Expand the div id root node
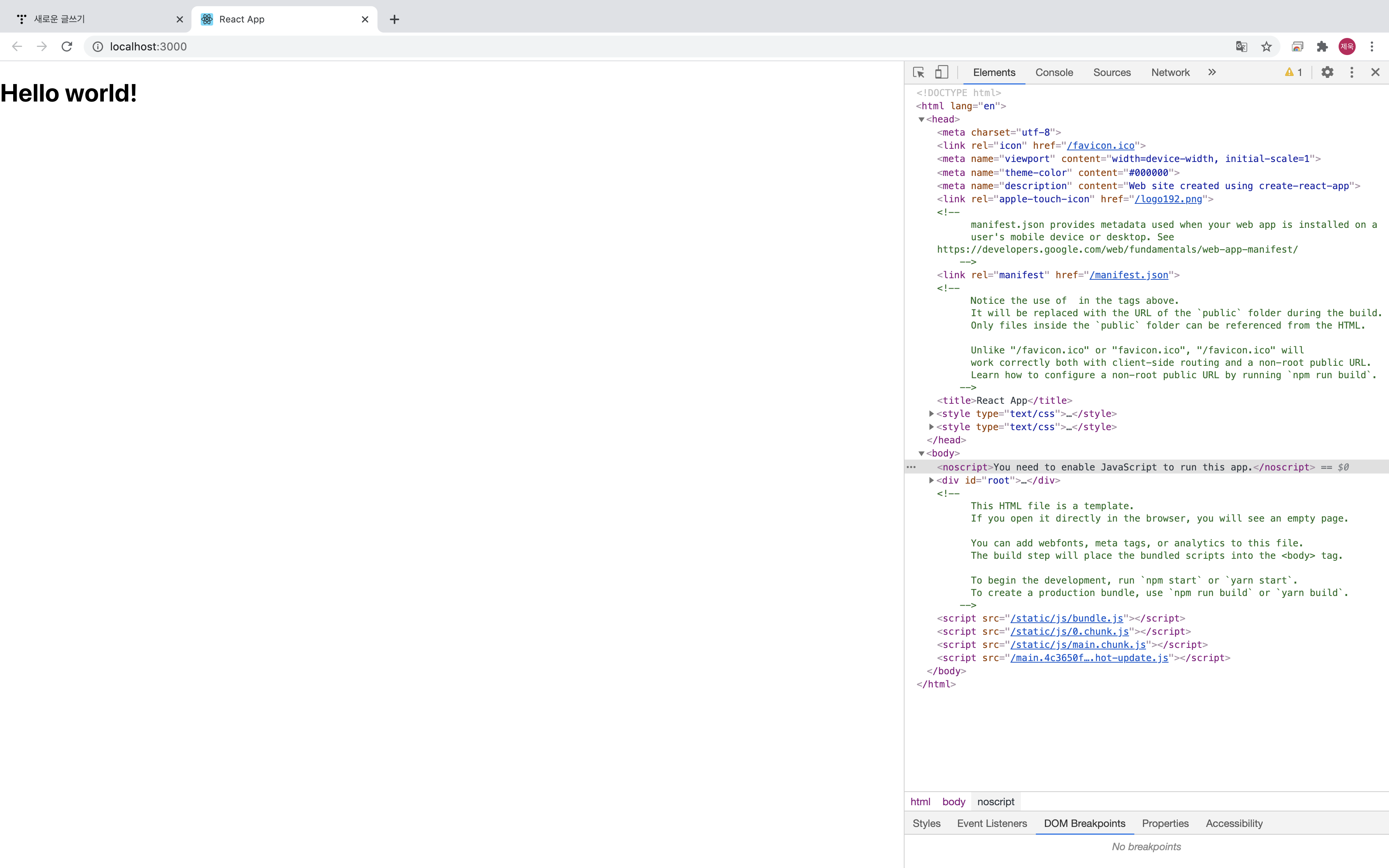 click(x=932, y=480)
